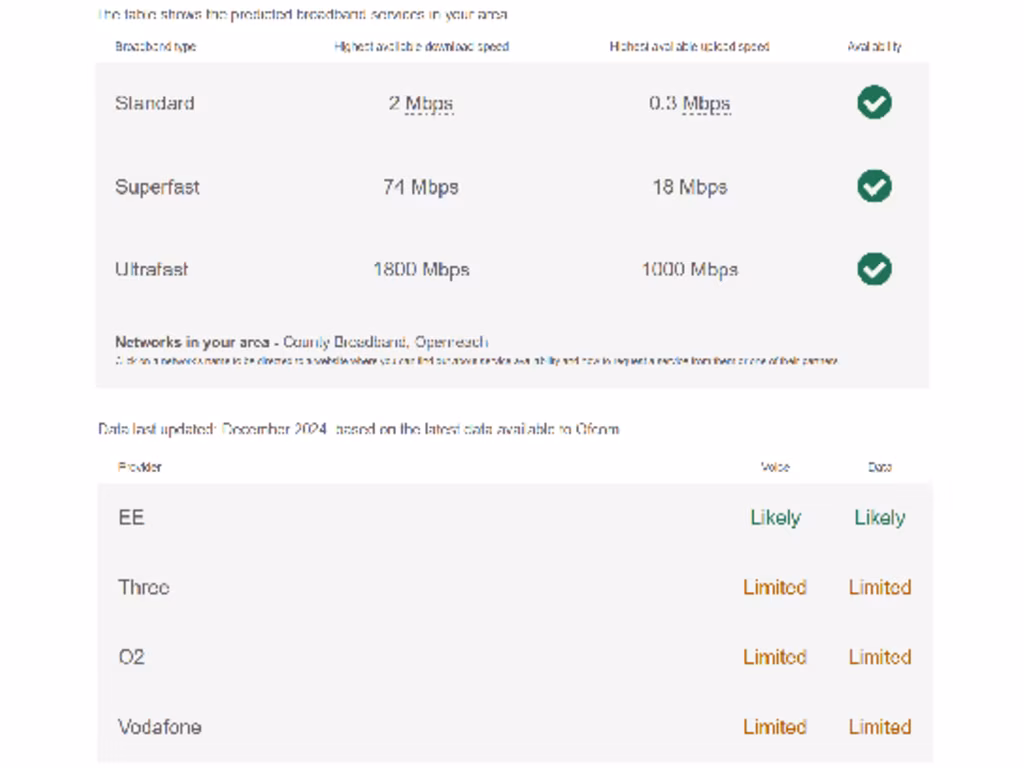Click the Superfast broadband type label

157,187
